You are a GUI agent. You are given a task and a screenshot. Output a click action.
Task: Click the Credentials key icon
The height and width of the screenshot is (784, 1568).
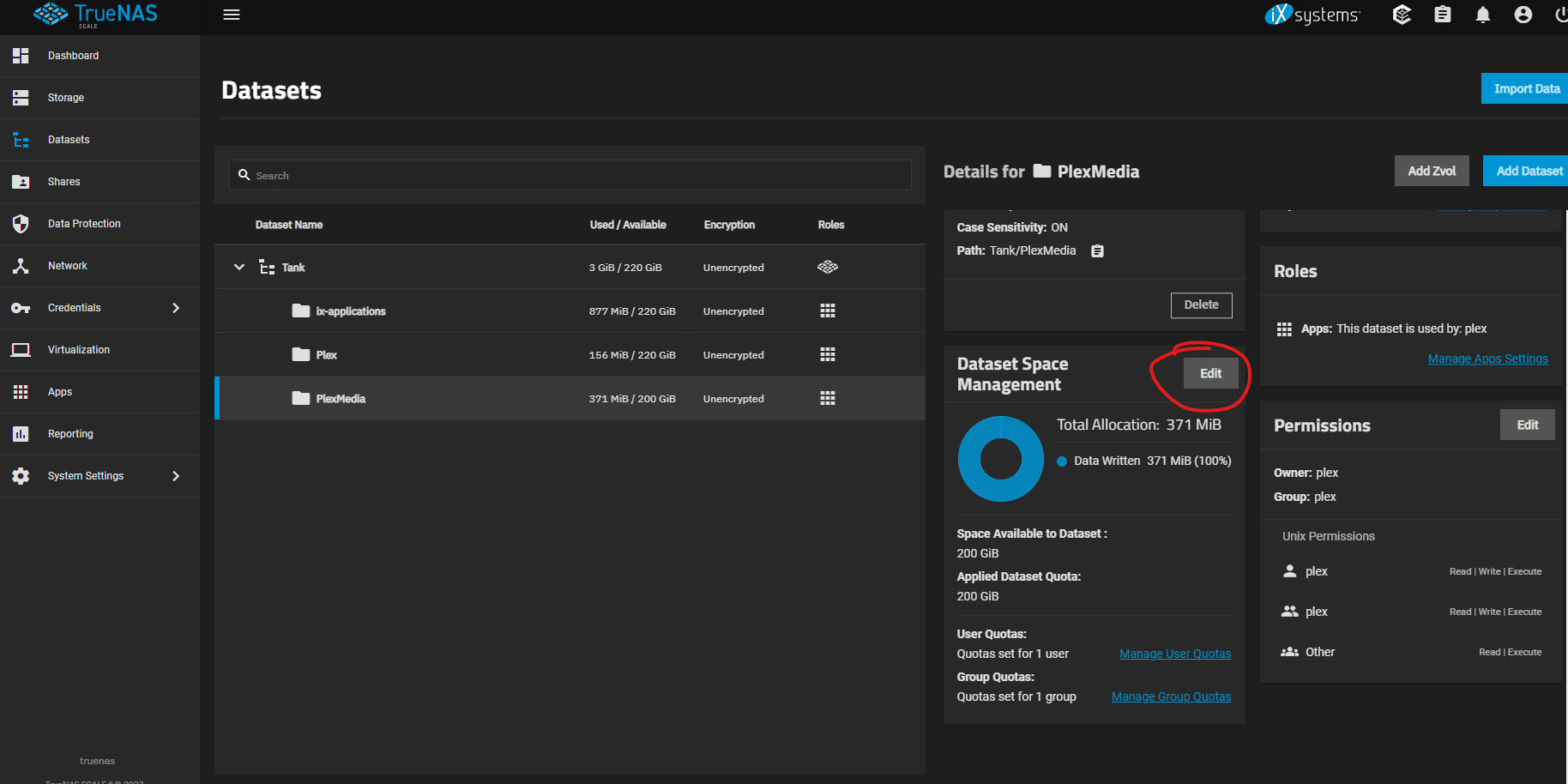click(21, 308)
